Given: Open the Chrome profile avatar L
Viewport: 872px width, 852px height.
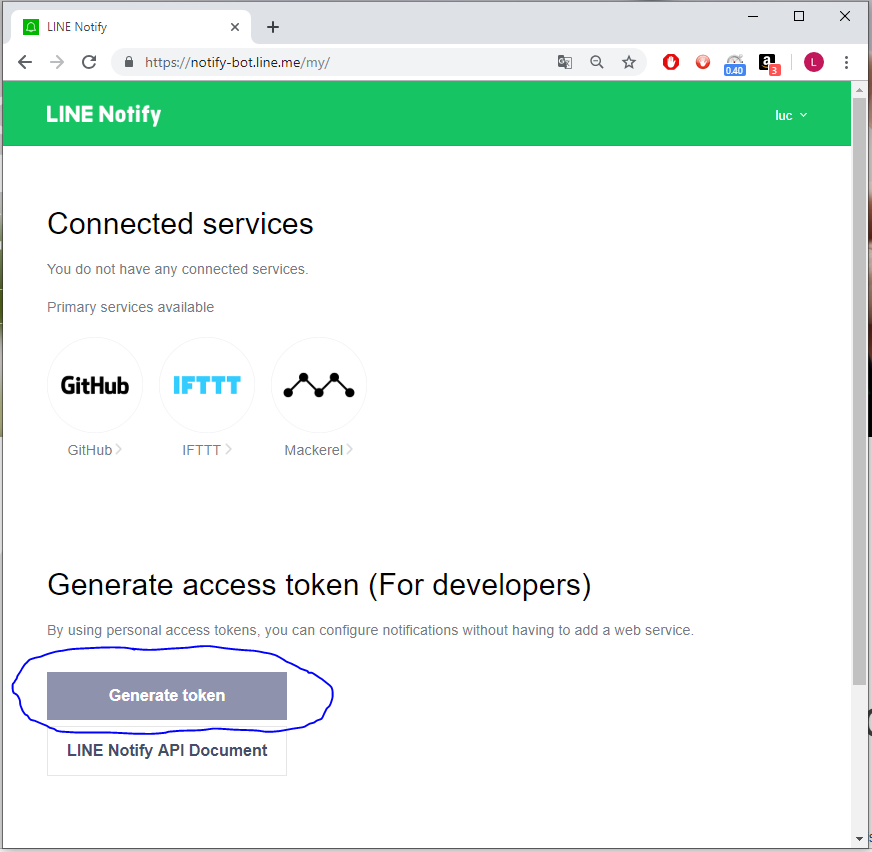Looking at the screenshot, I should click(814, 62).
